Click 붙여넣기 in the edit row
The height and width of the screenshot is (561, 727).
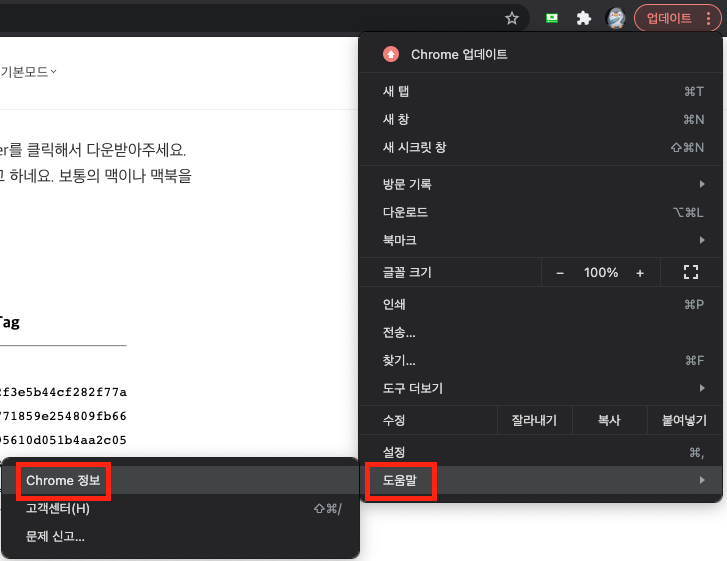pyautogui.click(x=684, y=420)
